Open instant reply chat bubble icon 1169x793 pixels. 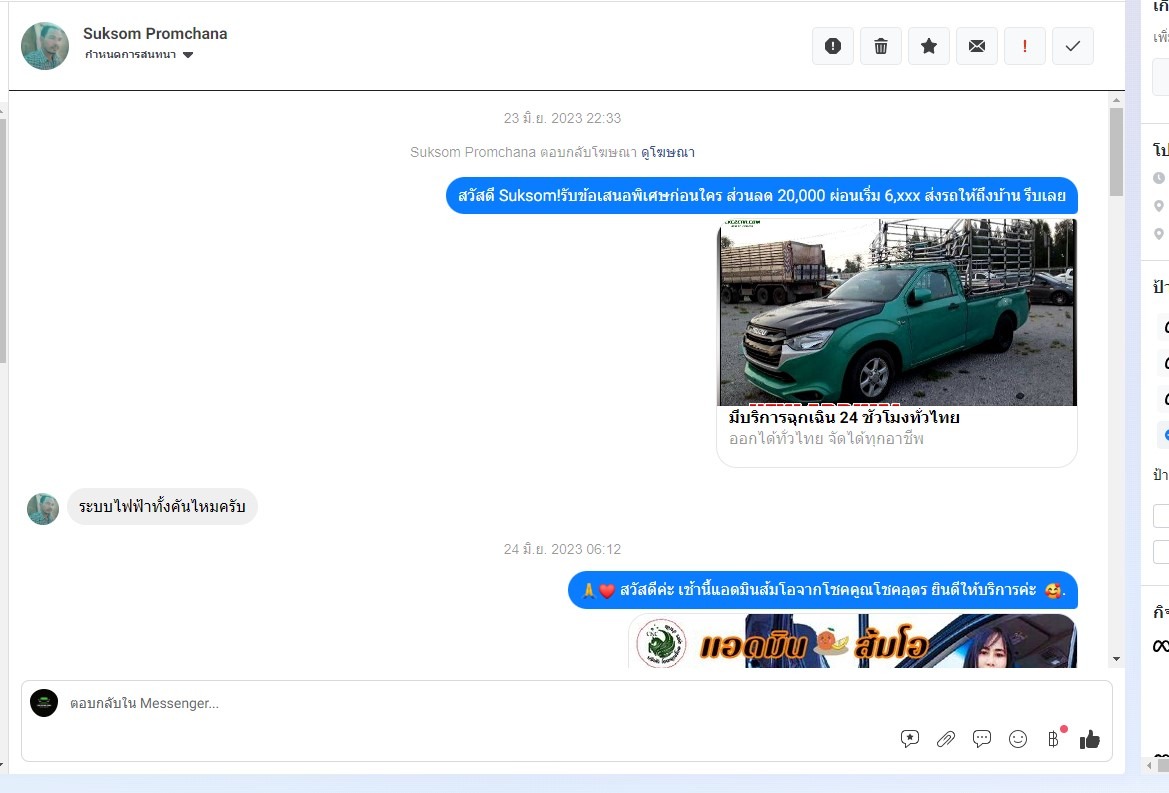[x=982, y=739]
